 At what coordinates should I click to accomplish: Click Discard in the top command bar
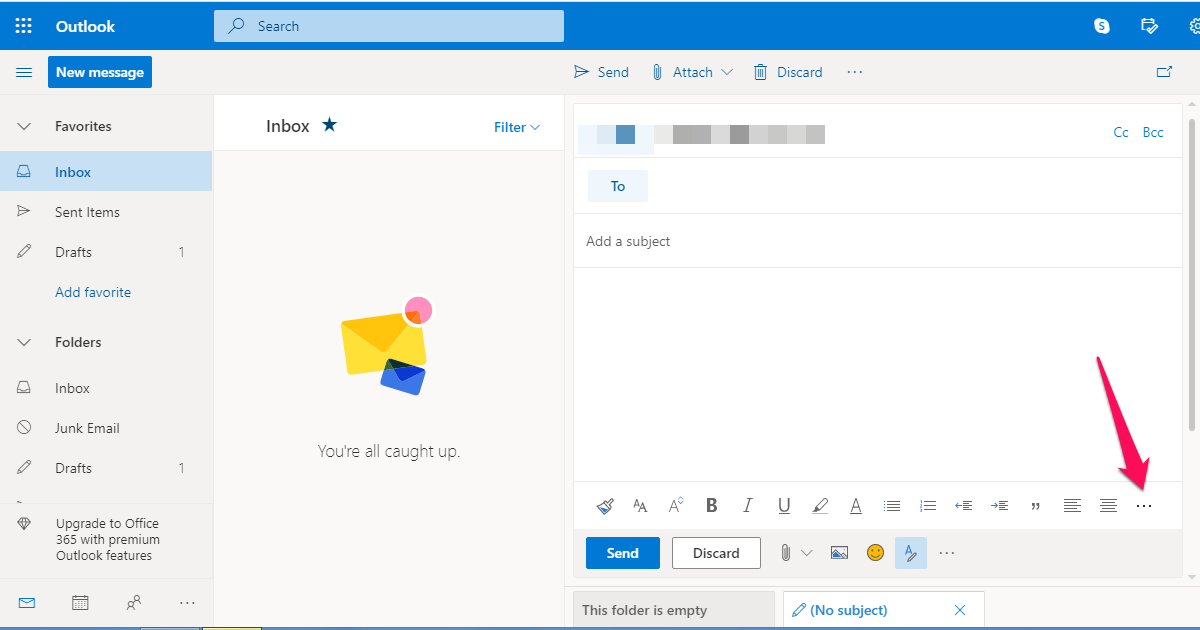788,72
